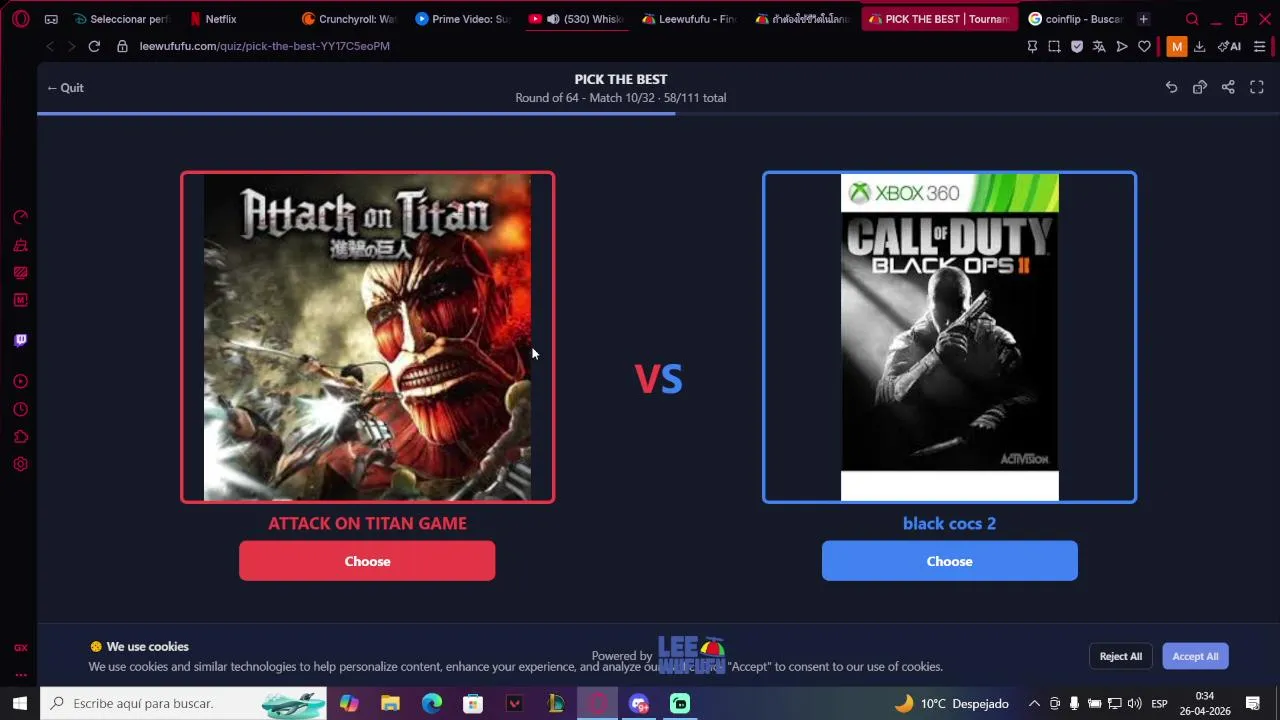The width and height of the screenshot is (1280, 720).
Task: Click the address bar URL field
Action: tap(264, 46)
